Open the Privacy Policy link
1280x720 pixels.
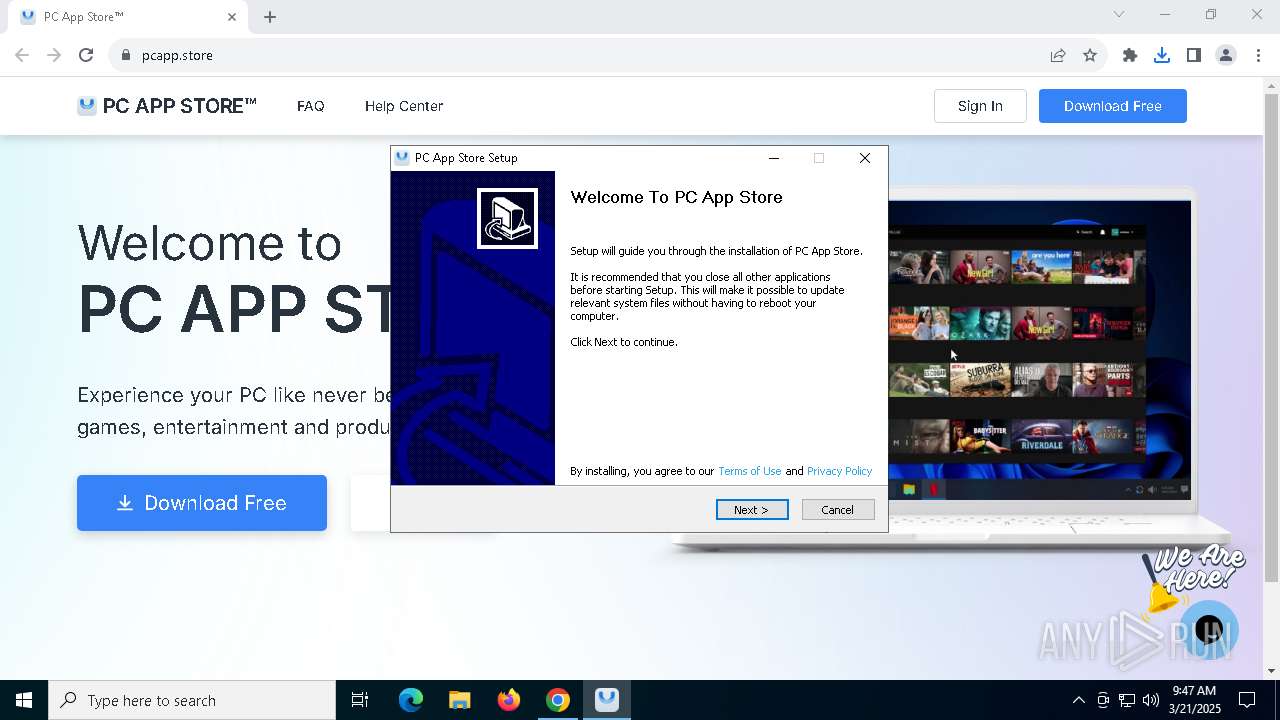pos(840,471)
